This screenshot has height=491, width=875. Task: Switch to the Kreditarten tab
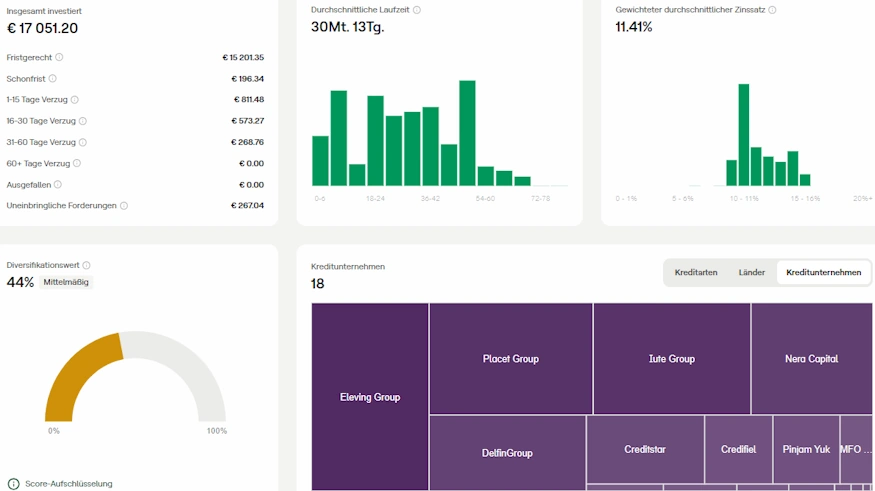tap(696, 272)
